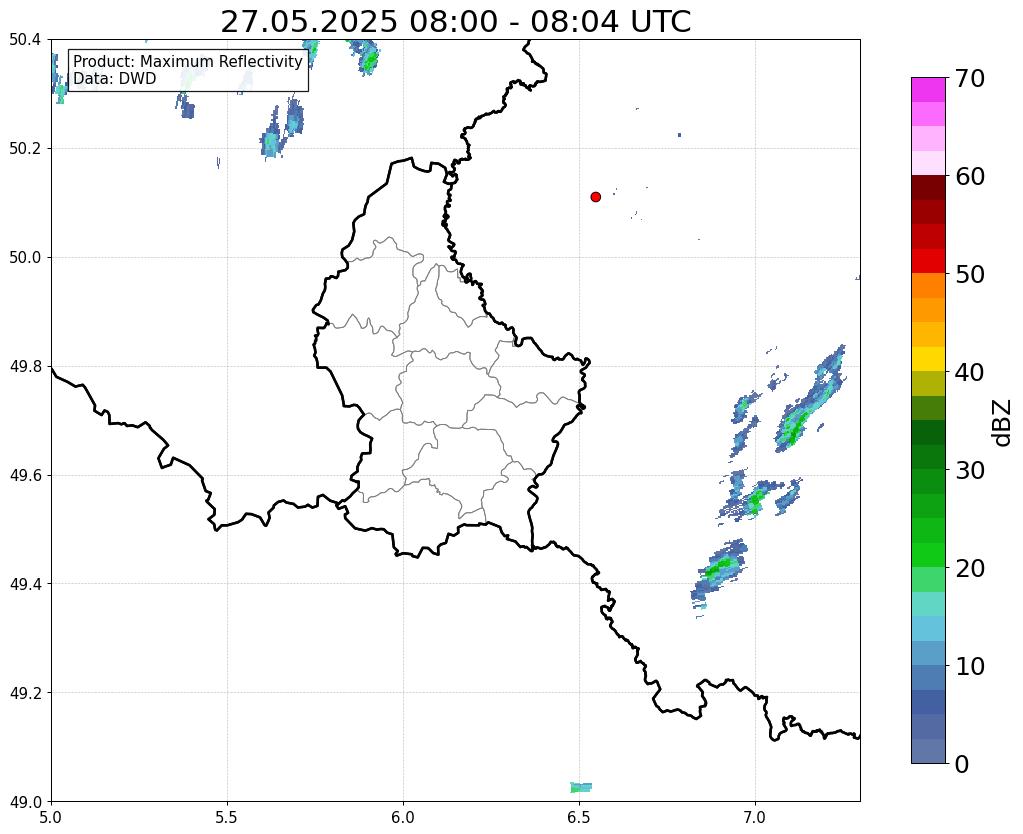This screenshot has width=1023, height=834.
Task: Click longitude axis label 6.0
Action: (403, 818)
